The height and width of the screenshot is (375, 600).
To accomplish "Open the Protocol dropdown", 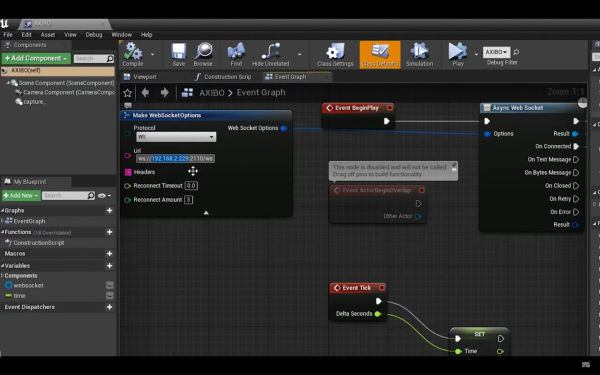I will point(176,137).
